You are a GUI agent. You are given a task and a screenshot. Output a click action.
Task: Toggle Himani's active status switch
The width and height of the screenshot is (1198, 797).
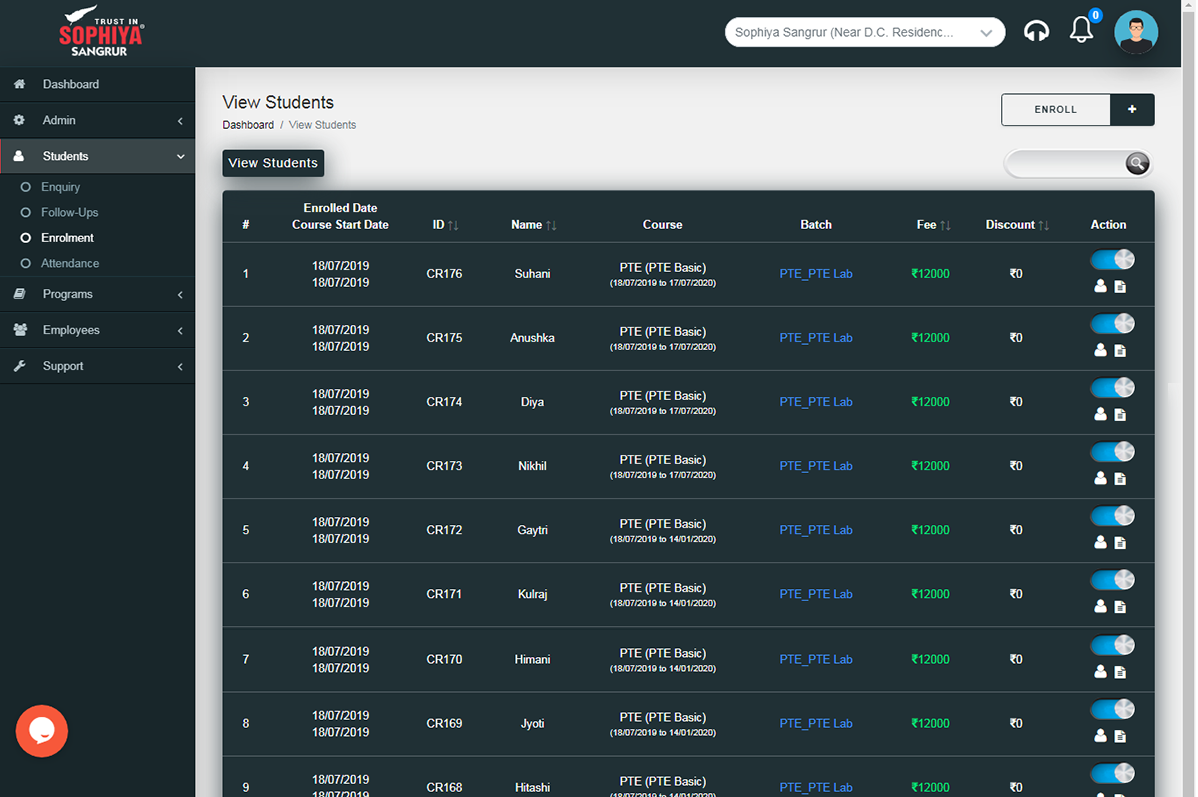pyautogui.click(x=1112, y=646)
